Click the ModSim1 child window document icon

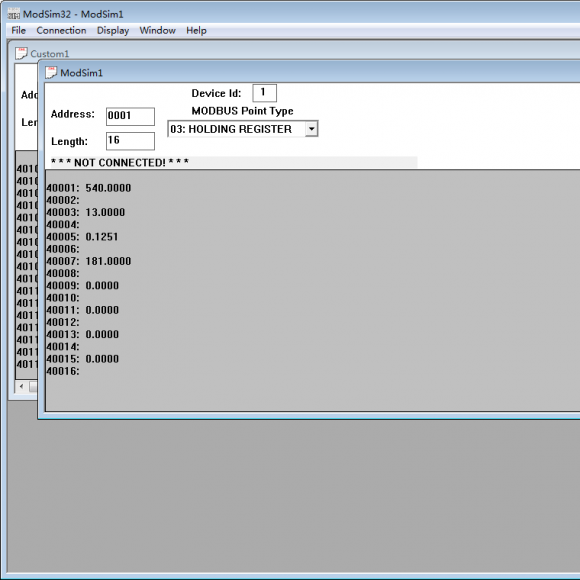point(51,72)
